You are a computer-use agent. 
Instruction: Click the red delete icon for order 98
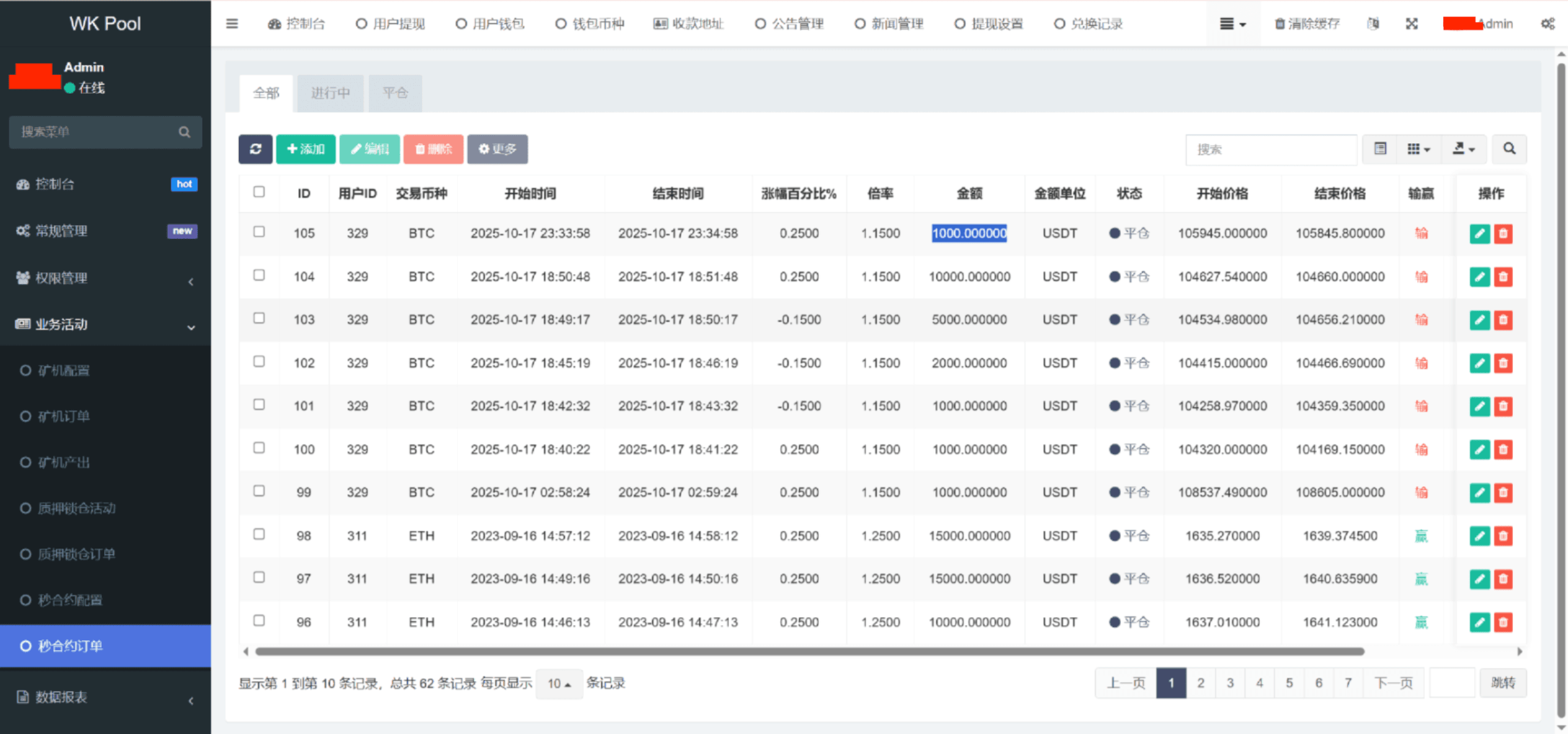(x=1502, y=536)
